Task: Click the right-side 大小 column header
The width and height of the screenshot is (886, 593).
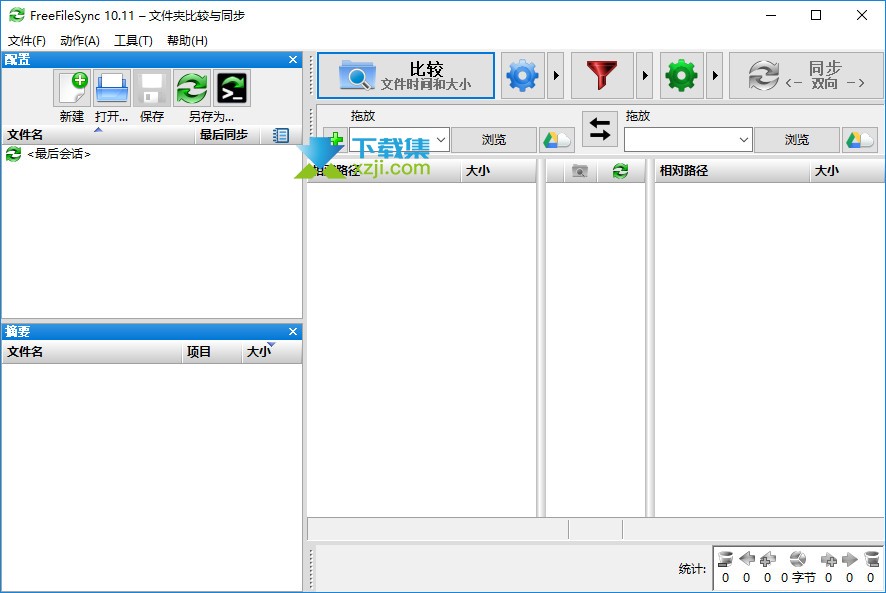Action: pyautogui.click(x=848, y=171)
